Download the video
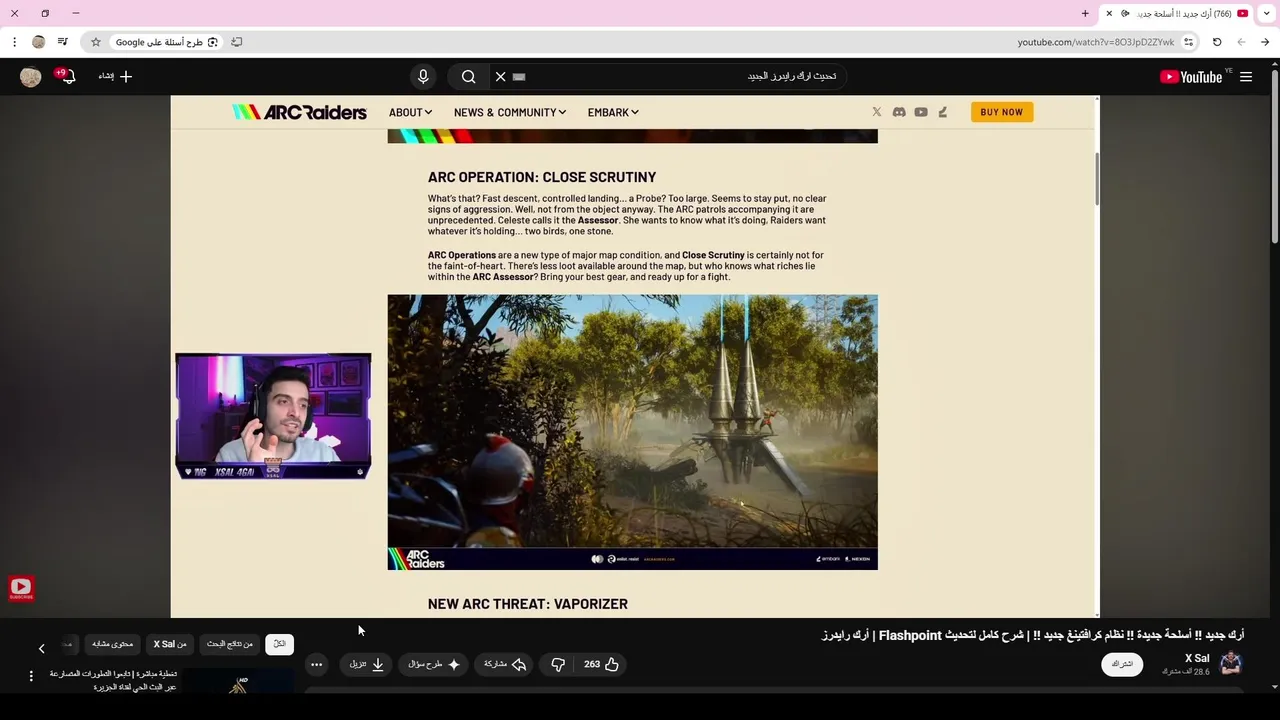Image resolution: width=1280 pixels, height=720 pixels. point(367,664)
